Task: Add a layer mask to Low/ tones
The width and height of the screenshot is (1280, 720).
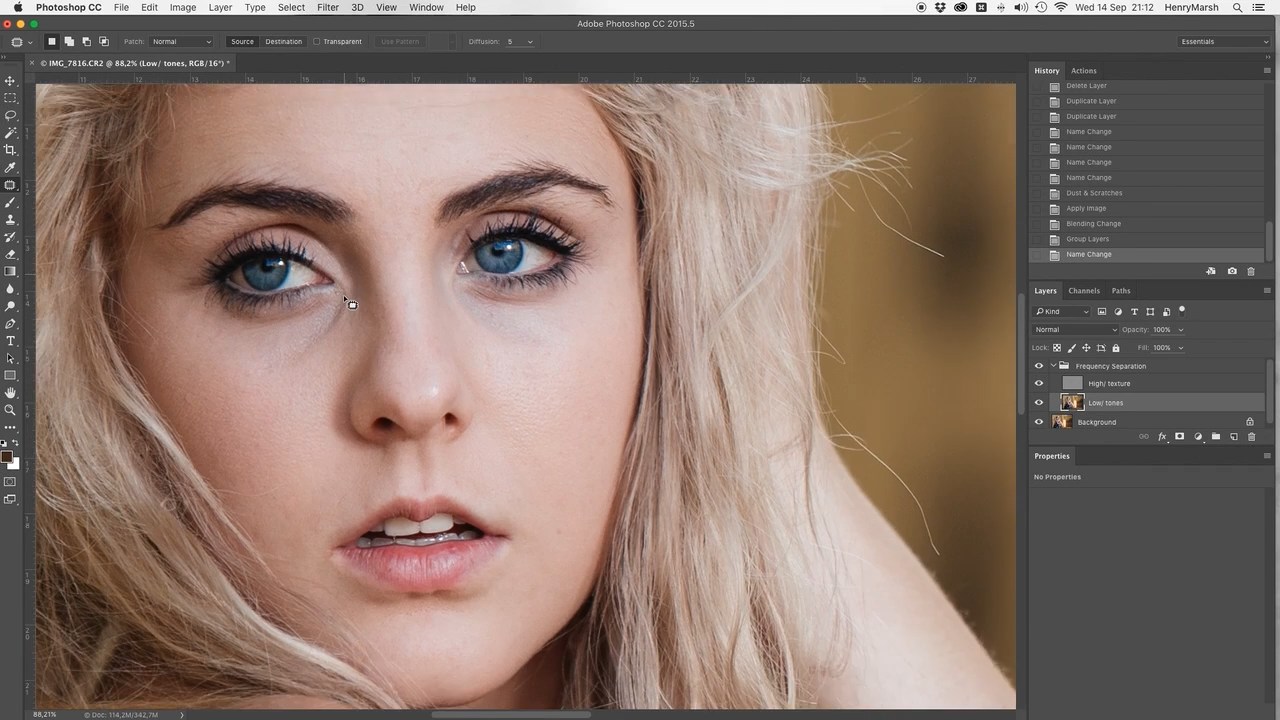Action: coord(1180,437)
